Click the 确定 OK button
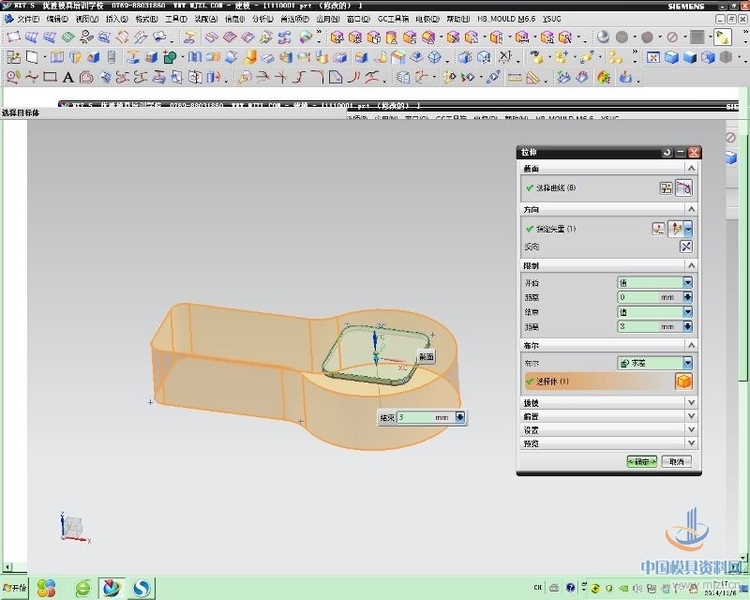The image size is (750, 600). (641, 461)
